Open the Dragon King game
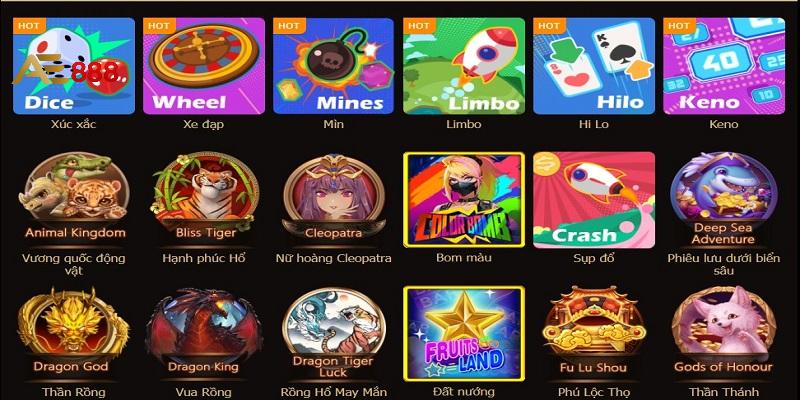Screen dimensions: 800x400 pyautogui.click(x=204, y=332)
